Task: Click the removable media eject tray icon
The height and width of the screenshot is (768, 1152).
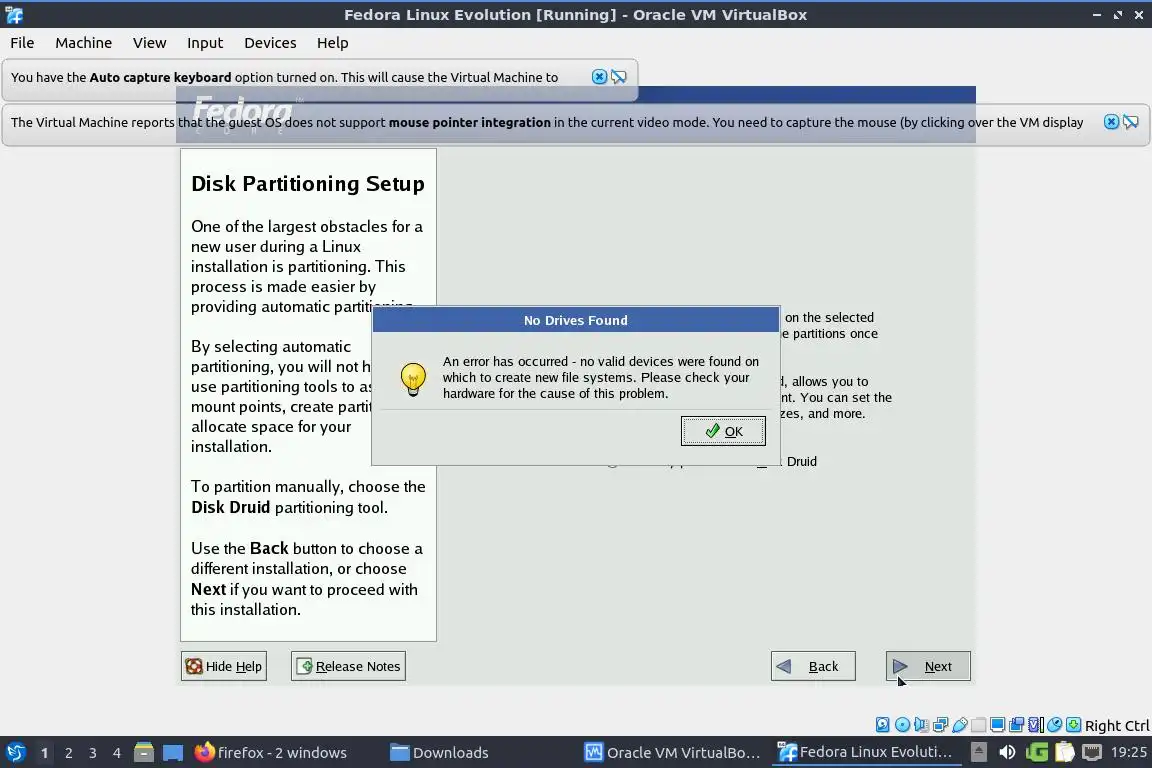Action: click(979, 752)
